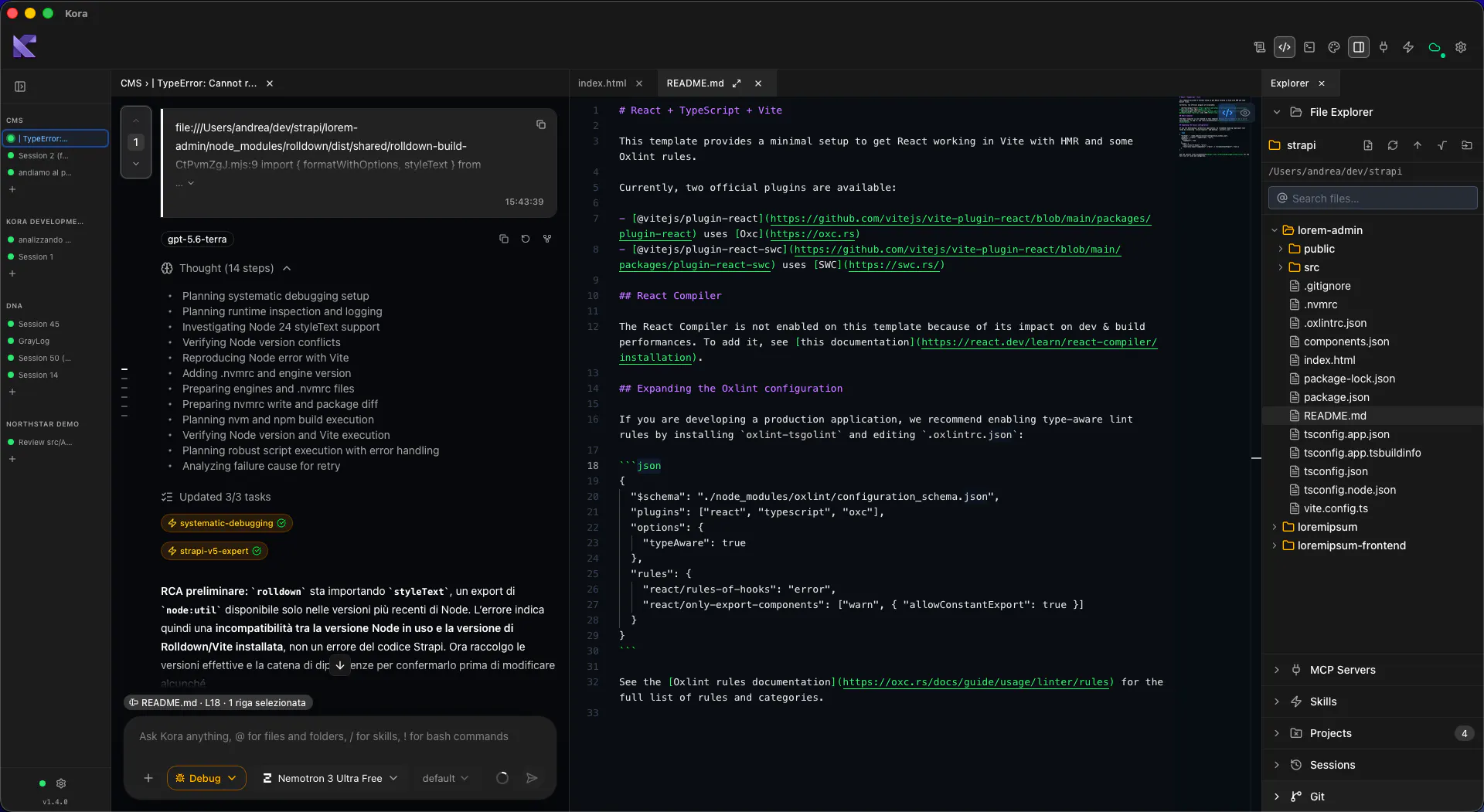1484x812 pixels.
Task: Open the default variant dropdown
Action: [x=445, y=778]
